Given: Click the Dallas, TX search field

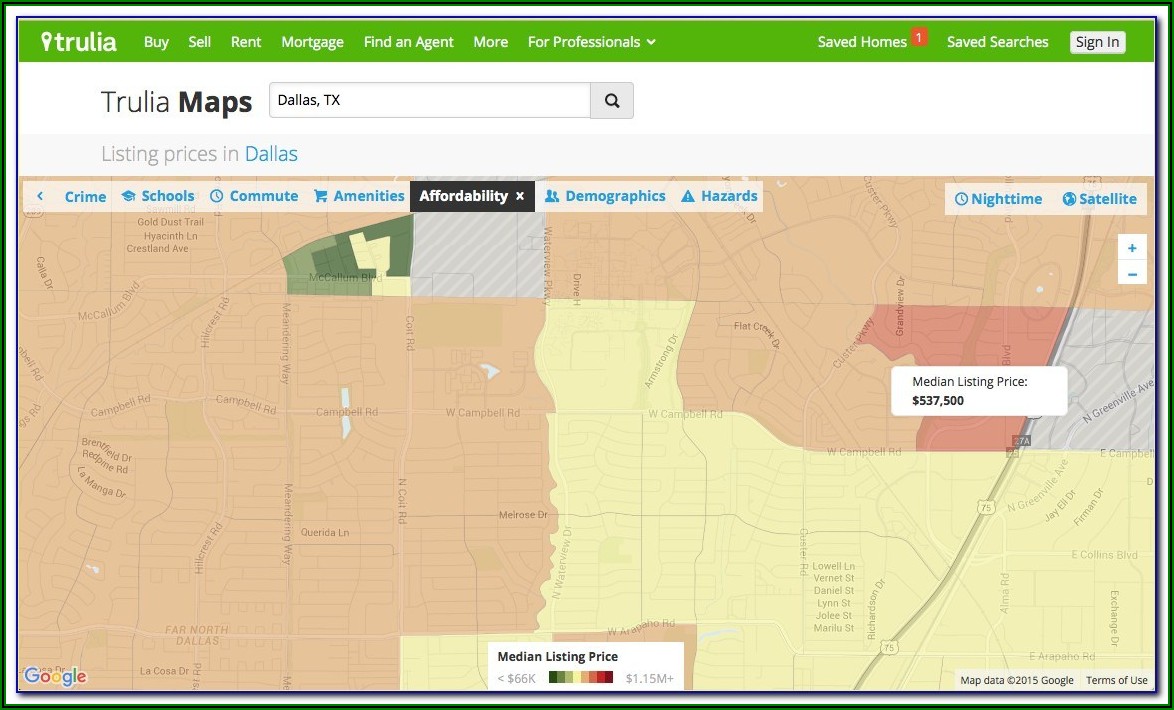Looking at the screenshot, I should (x=430, y=101).
